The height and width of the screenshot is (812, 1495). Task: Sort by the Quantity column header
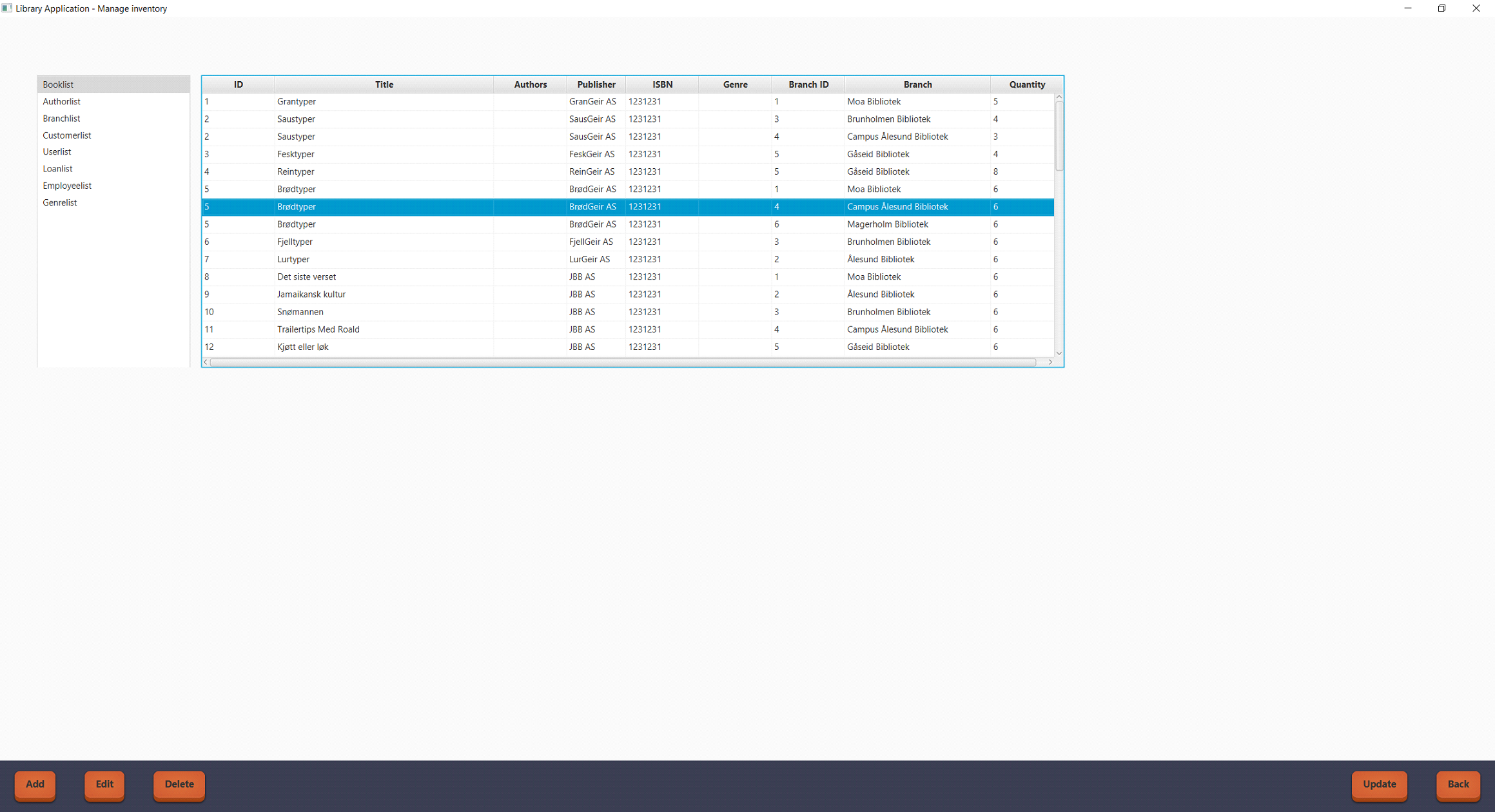1026,84
